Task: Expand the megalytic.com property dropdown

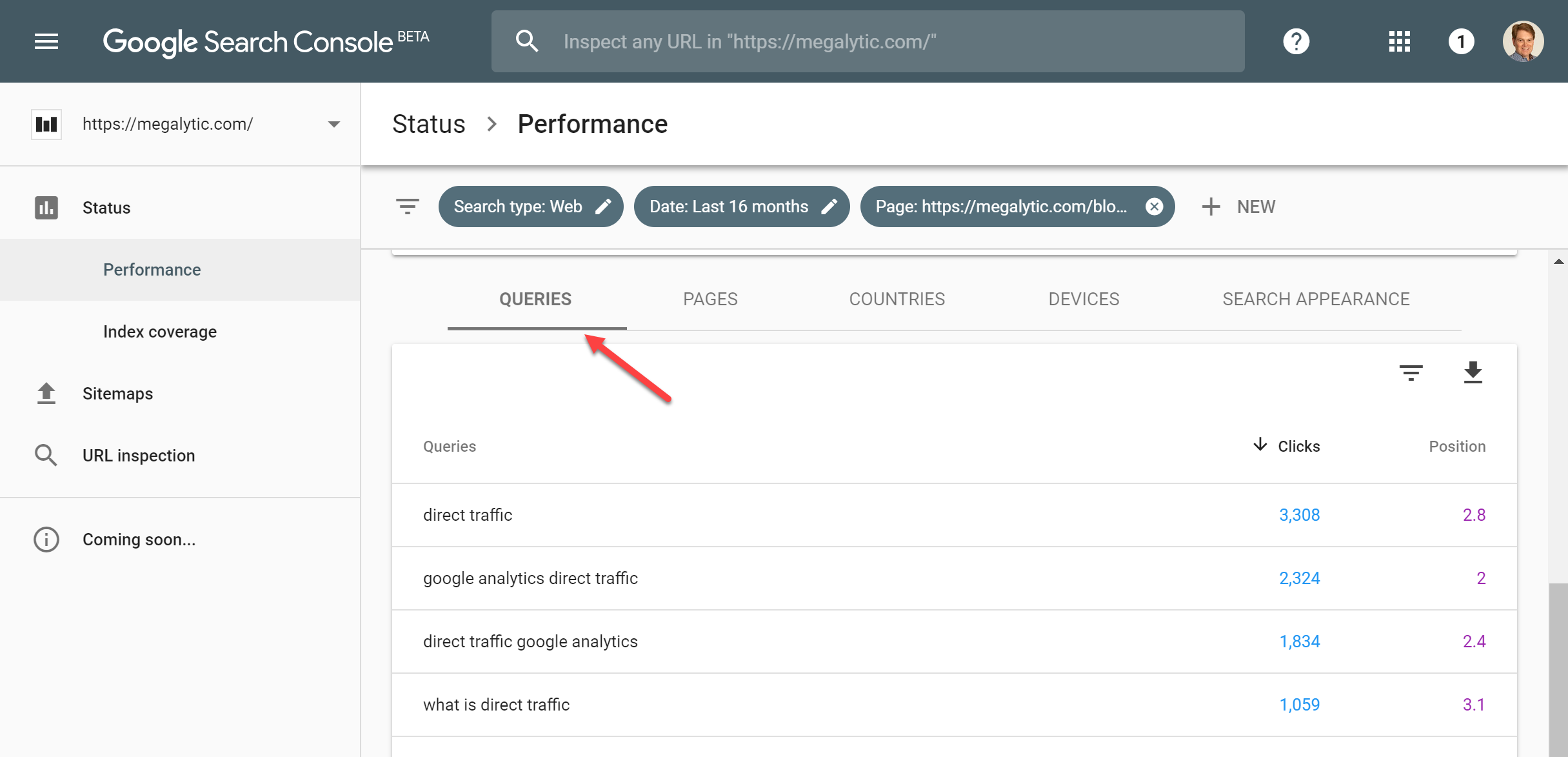Action: coord(333,124)
